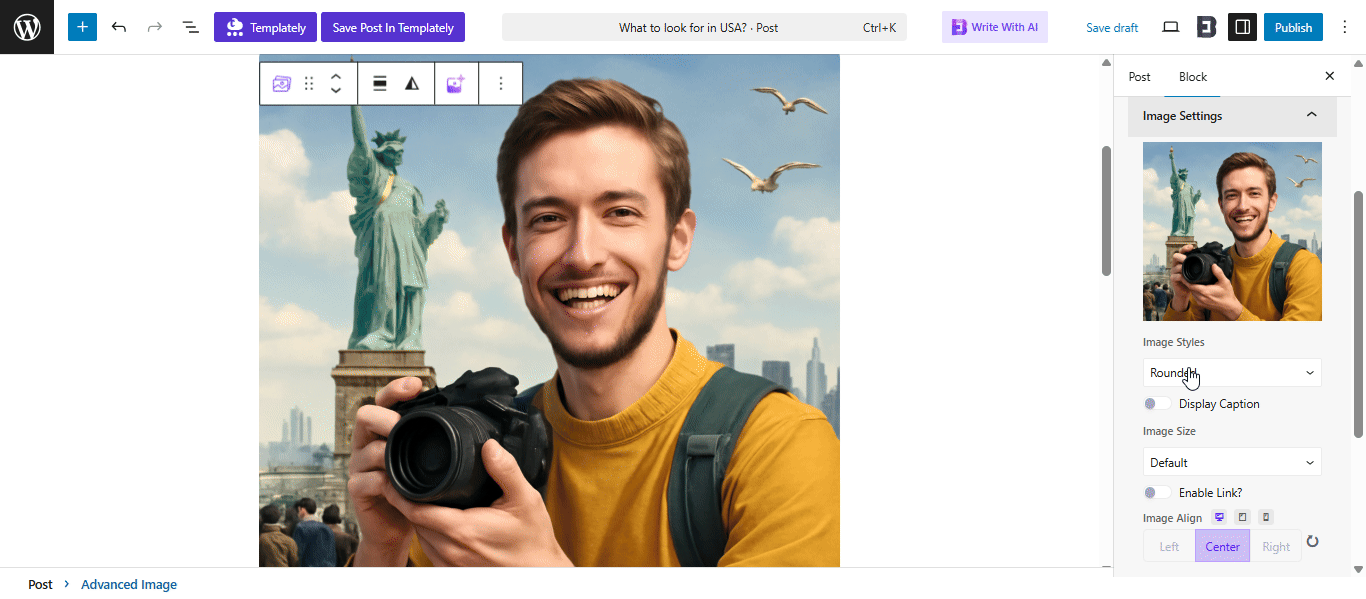Open block toolbar three-dot options
The height and width of the screenshot is (599, 1366).
coord(501,84)
